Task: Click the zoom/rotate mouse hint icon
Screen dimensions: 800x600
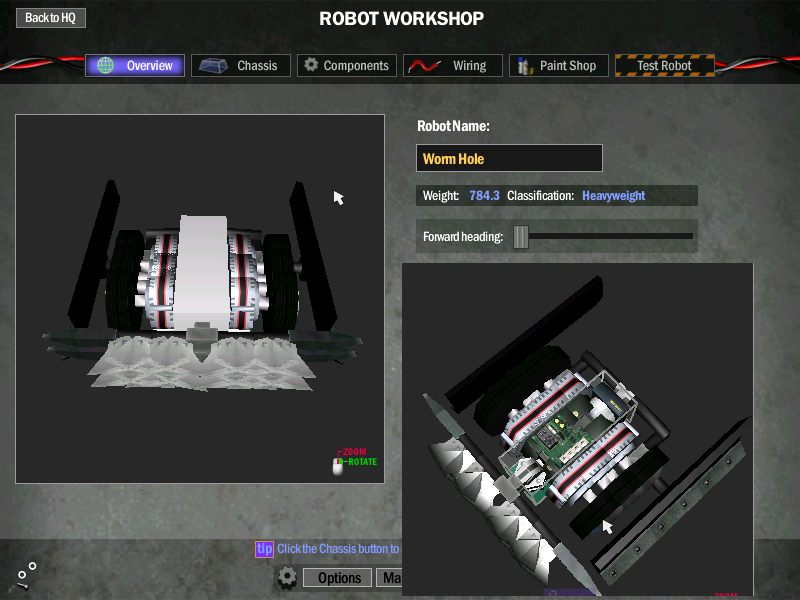Action: (338, 466)
